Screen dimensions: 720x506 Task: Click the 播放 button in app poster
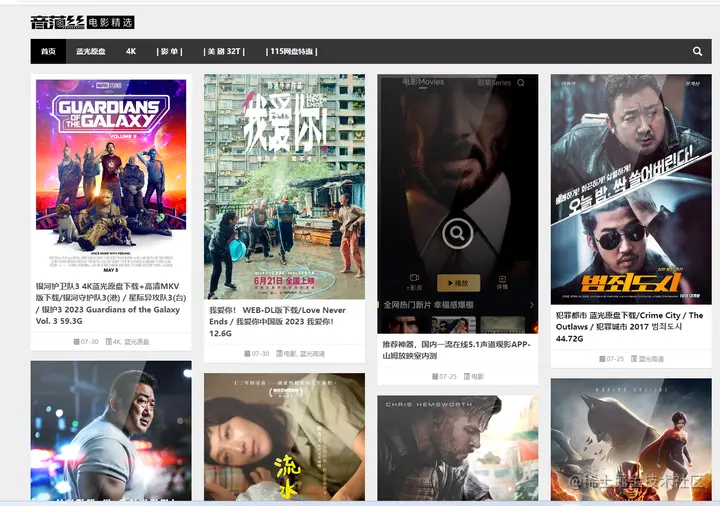pos(458,283)
